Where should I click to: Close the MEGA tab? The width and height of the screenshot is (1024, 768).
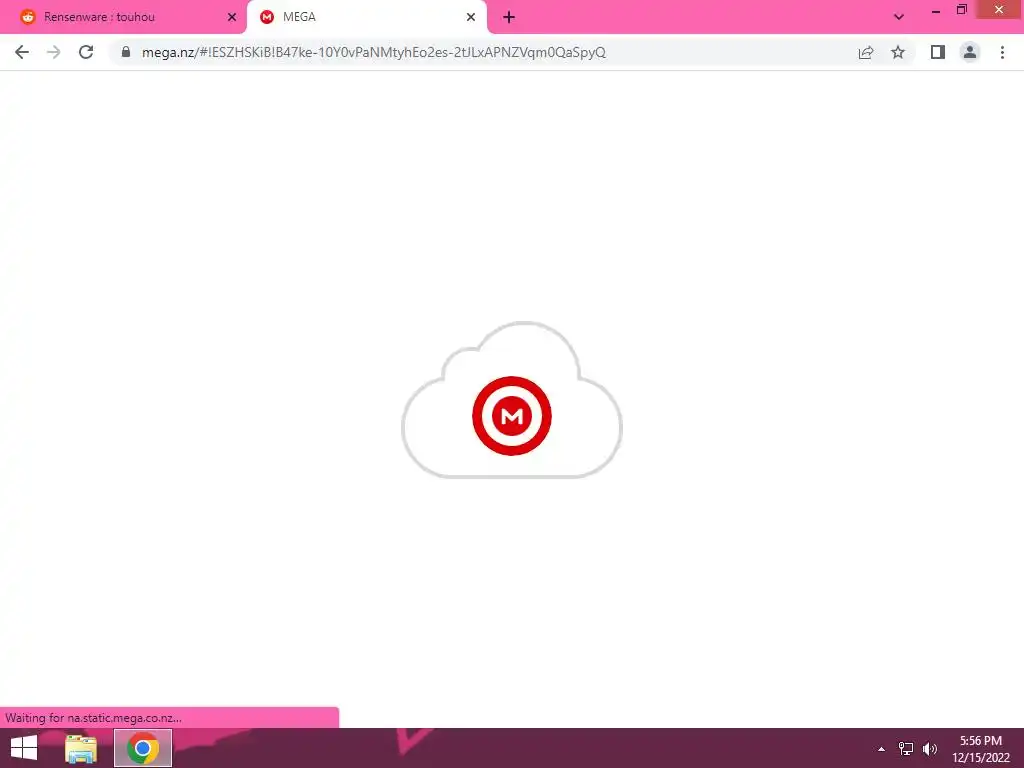pos(471,18)
